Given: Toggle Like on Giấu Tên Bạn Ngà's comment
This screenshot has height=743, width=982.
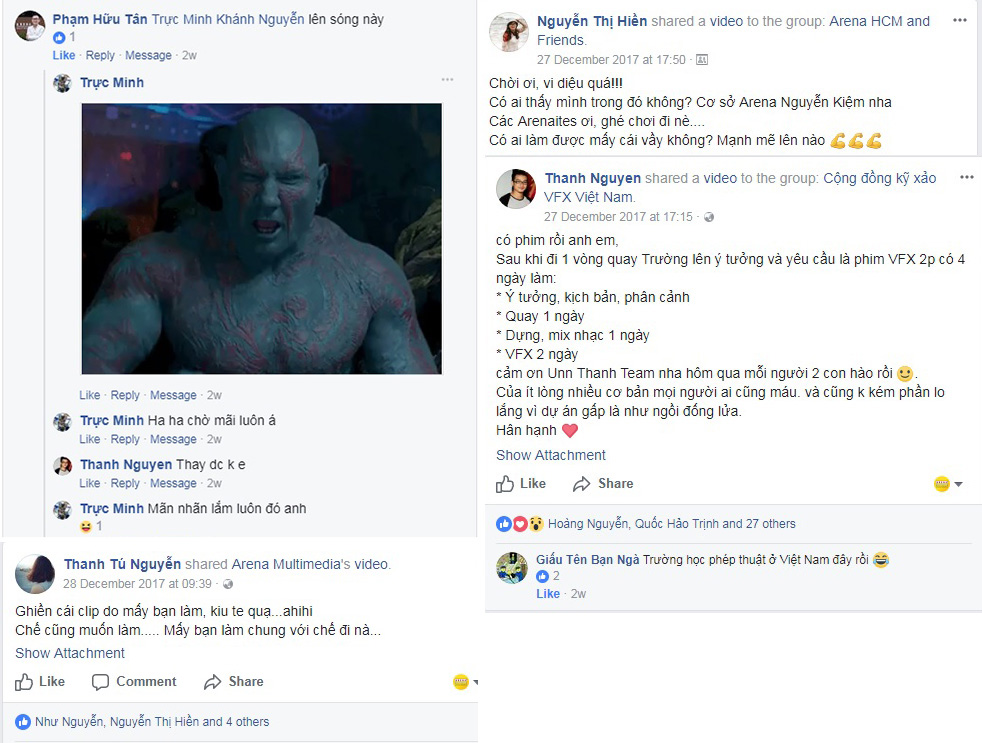Looking at the screenshot, I should [548, 594].
